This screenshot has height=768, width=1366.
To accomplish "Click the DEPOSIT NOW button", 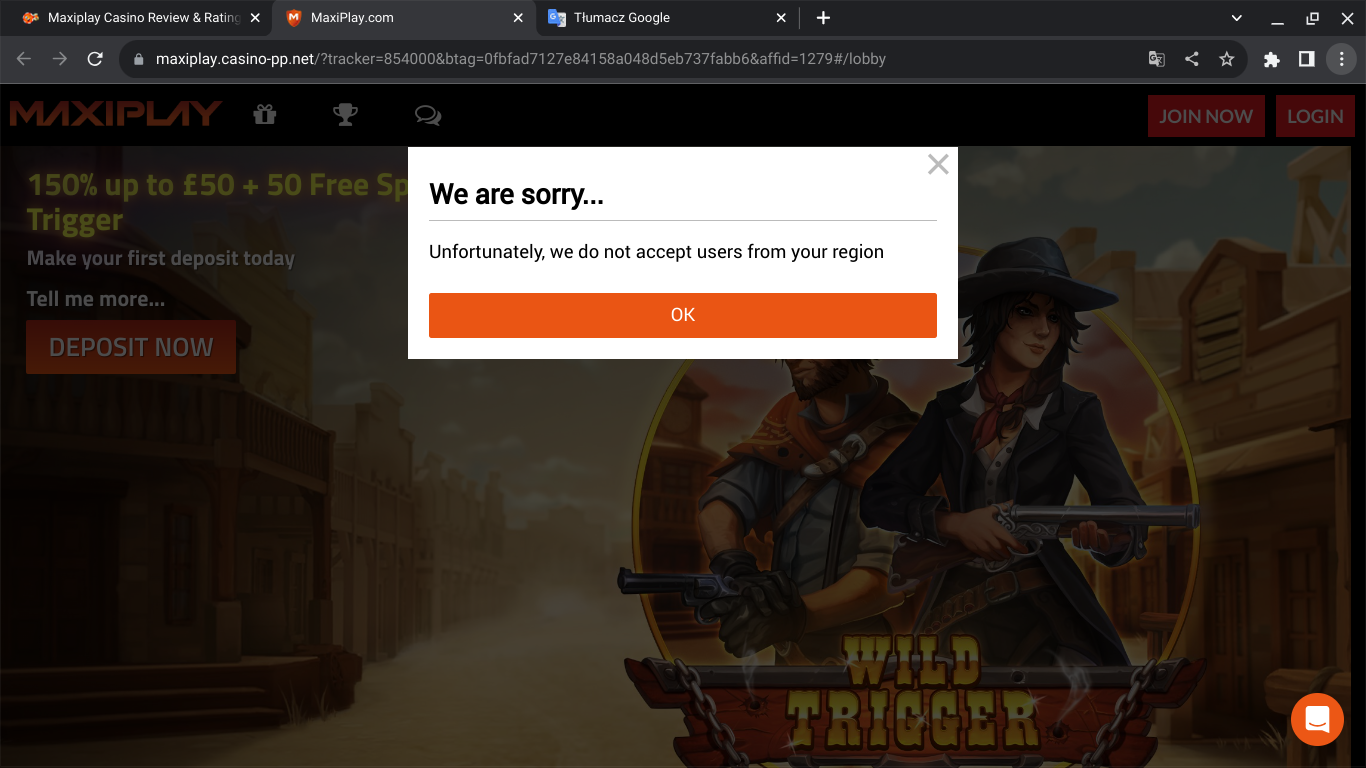I will pyautogui.click(x=130, y=347).
